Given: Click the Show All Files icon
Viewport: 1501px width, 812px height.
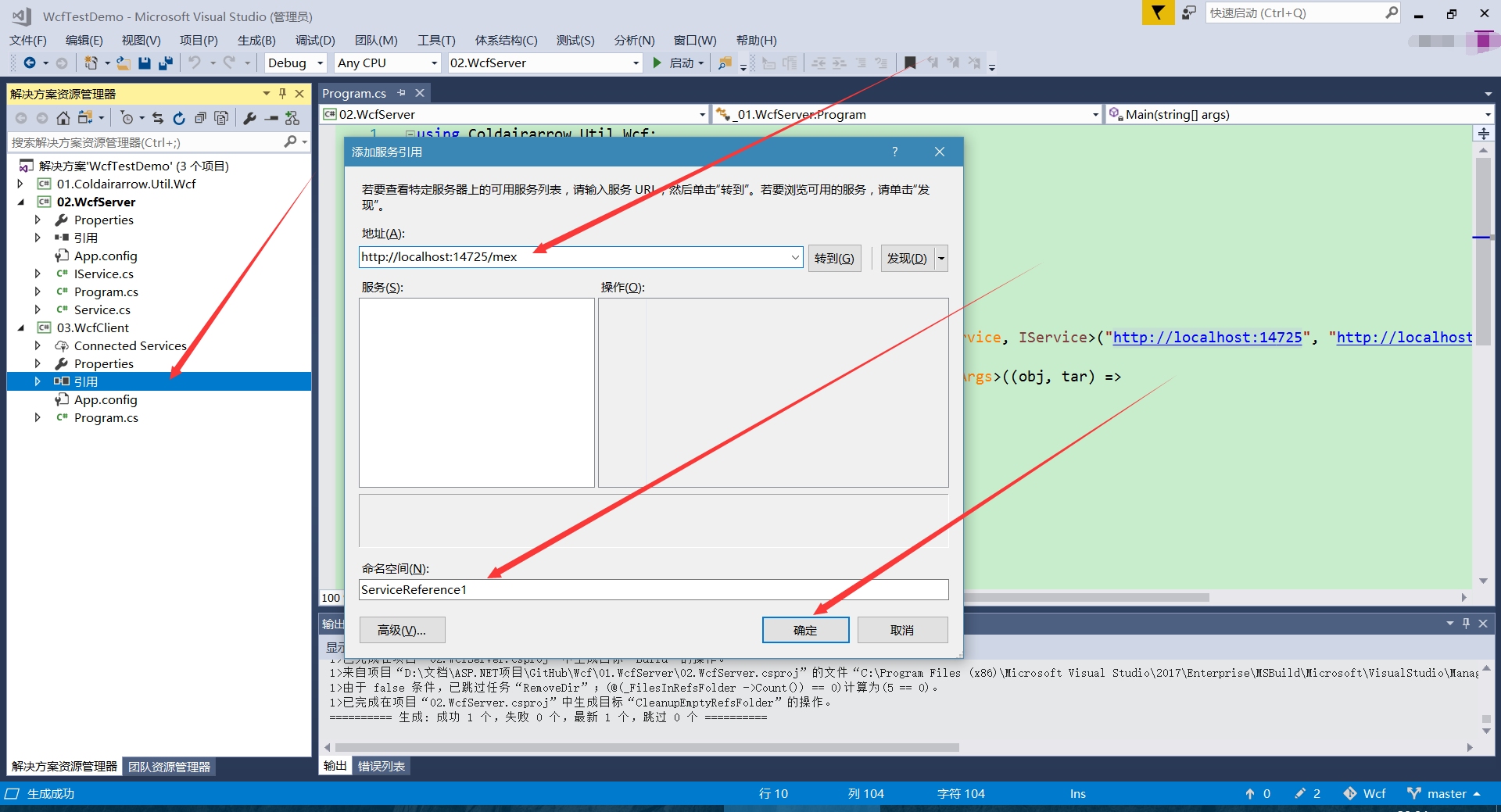Looking at the screenshot, I should click(x=221, y=118).
